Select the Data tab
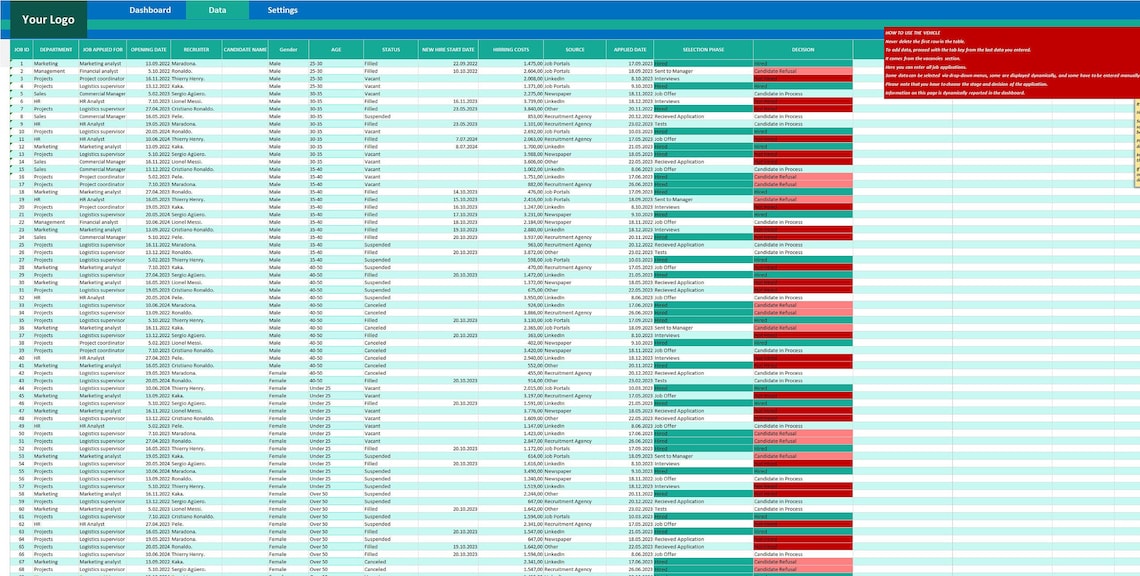This screenshot has height=576, width=1140. [x=216, y=9]
